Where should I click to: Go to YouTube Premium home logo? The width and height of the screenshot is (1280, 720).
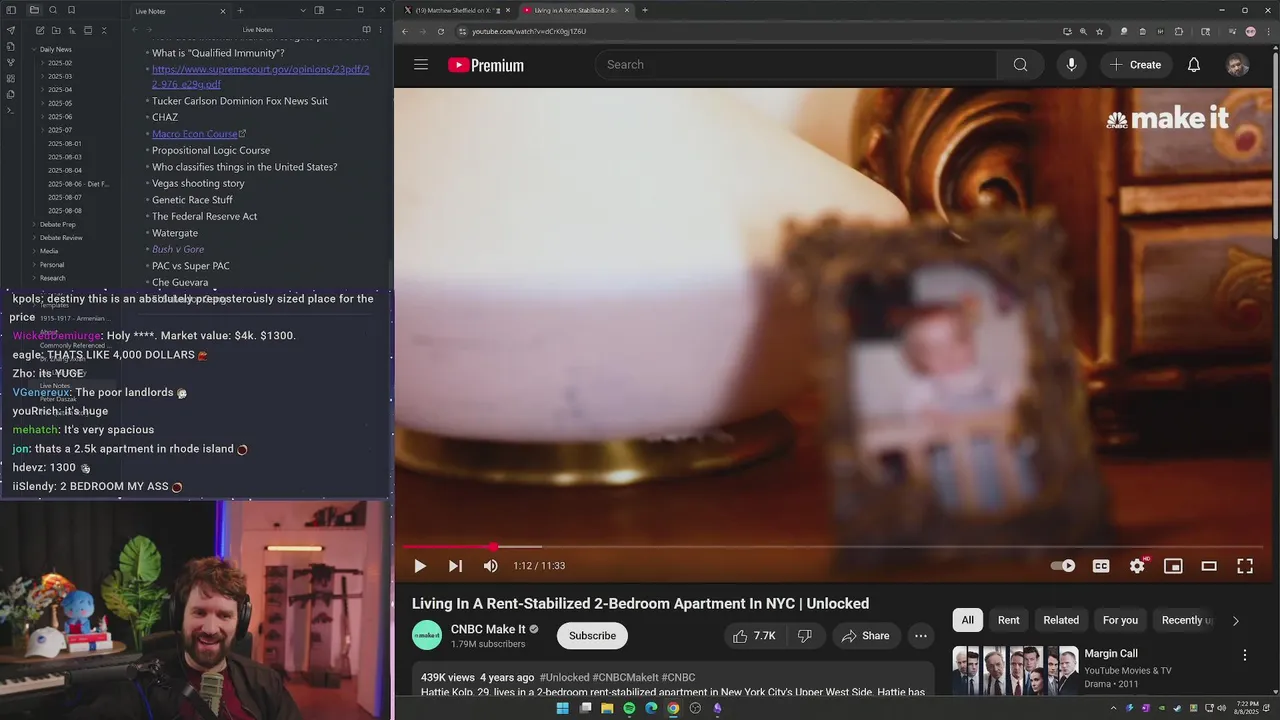pyautogui.click(x=486, y=65)
